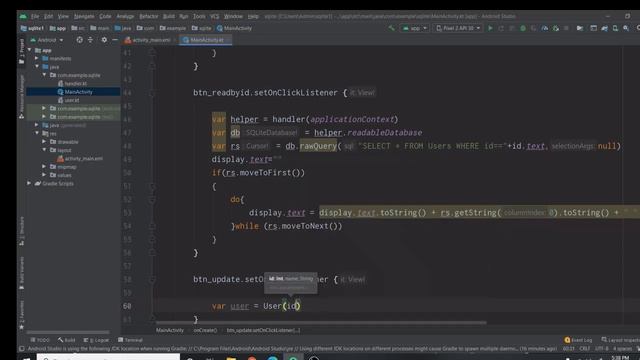
Task: Collapse the layout folder
Action: [44, 150]
